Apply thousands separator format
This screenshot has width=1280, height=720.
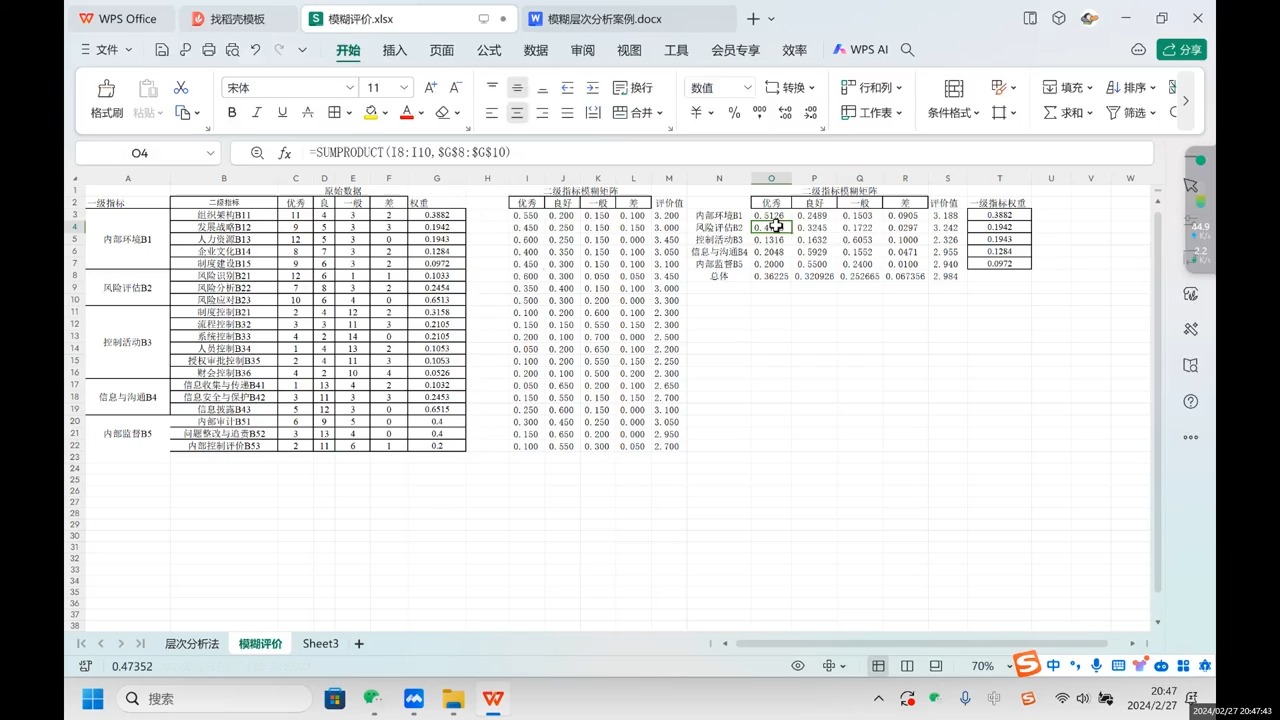click(760, 113)
